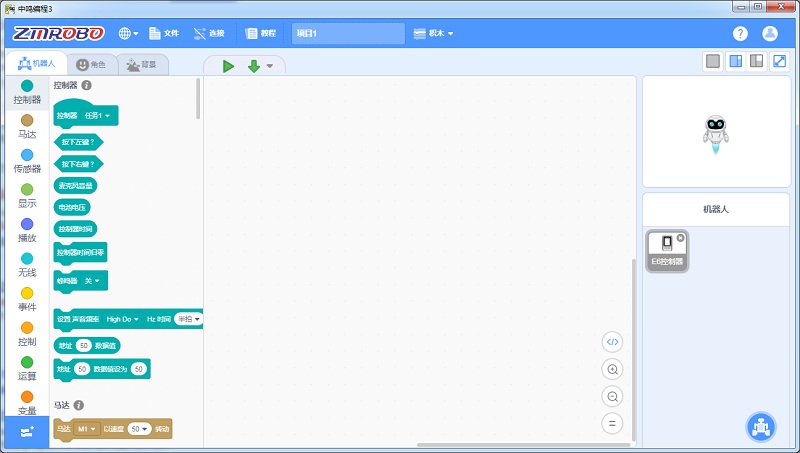The image size is (800, 453).
Task: Switch to the 背景 tab
Action: (x=142, y=64)
